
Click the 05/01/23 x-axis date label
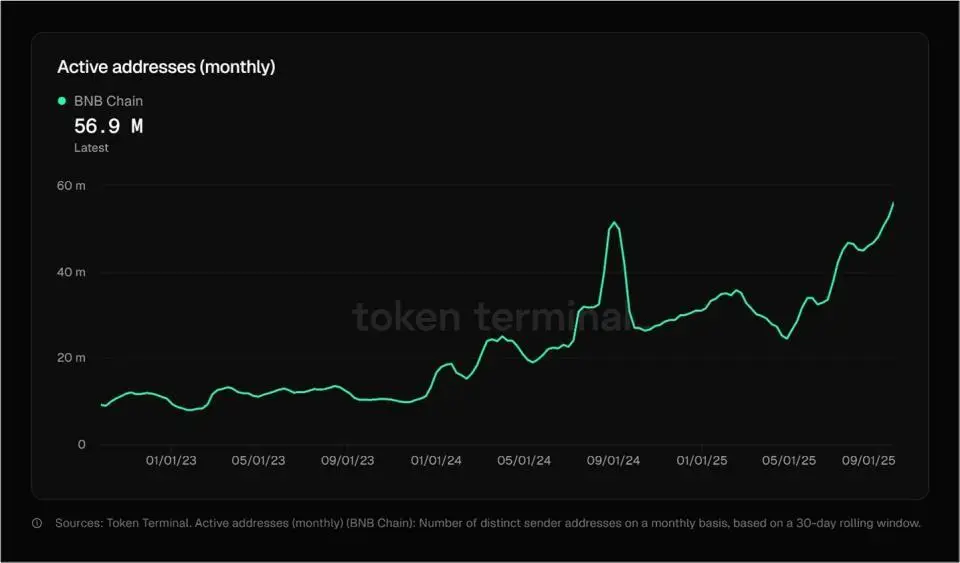(x=259, y=461)
